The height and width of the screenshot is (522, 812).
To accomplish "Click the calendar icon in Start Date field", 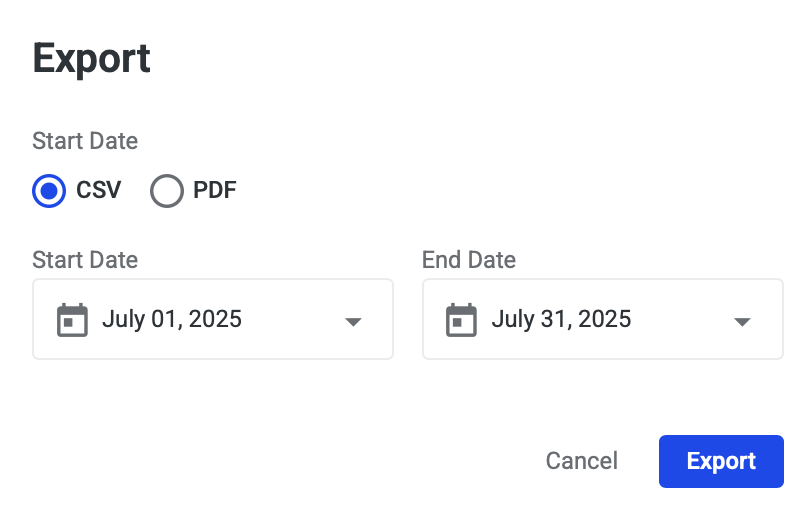I will pos(72,320).
